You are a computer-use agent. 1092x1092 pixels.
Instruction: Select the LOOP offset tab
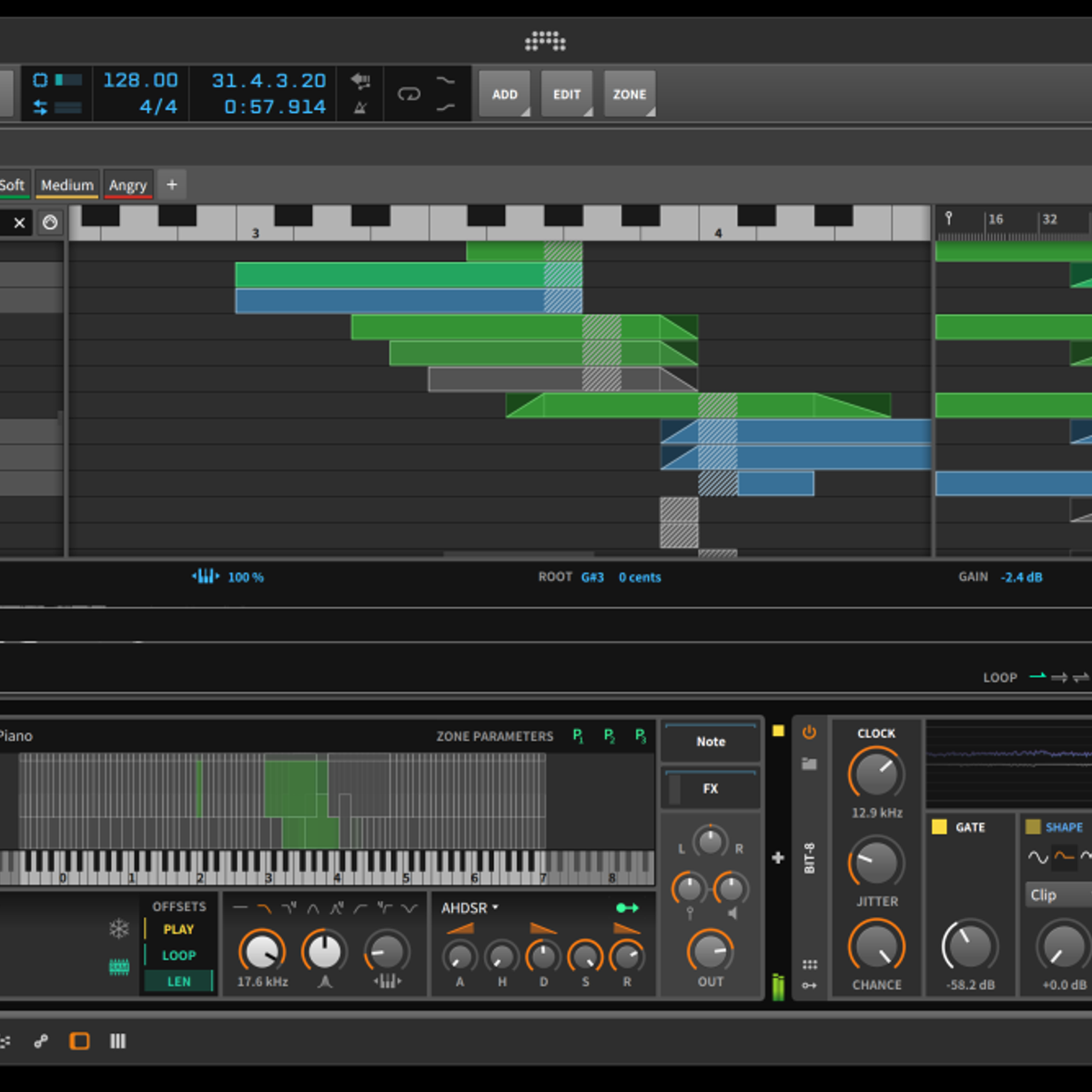click(178, 955)
